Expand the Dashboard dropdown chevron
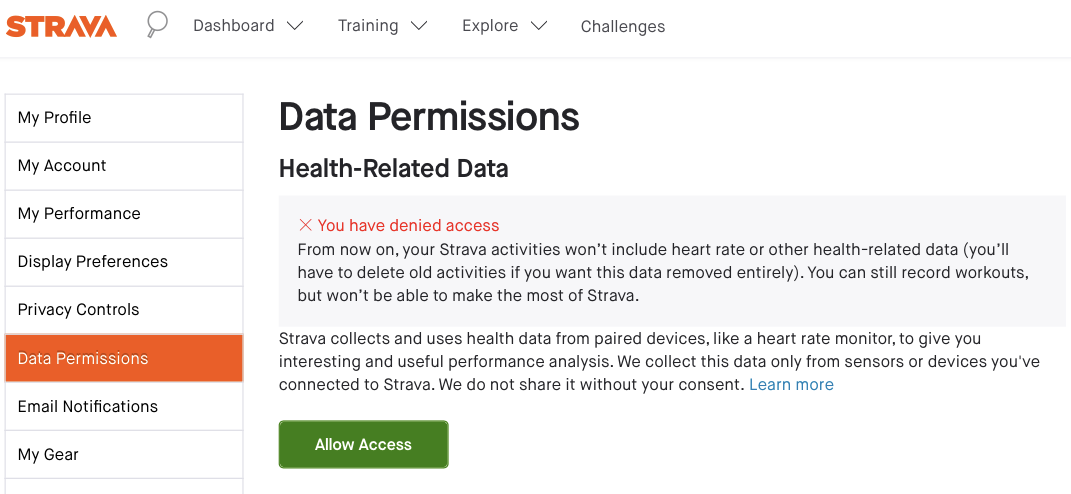This screenshot has height=494, width=1071. (295, 26)
